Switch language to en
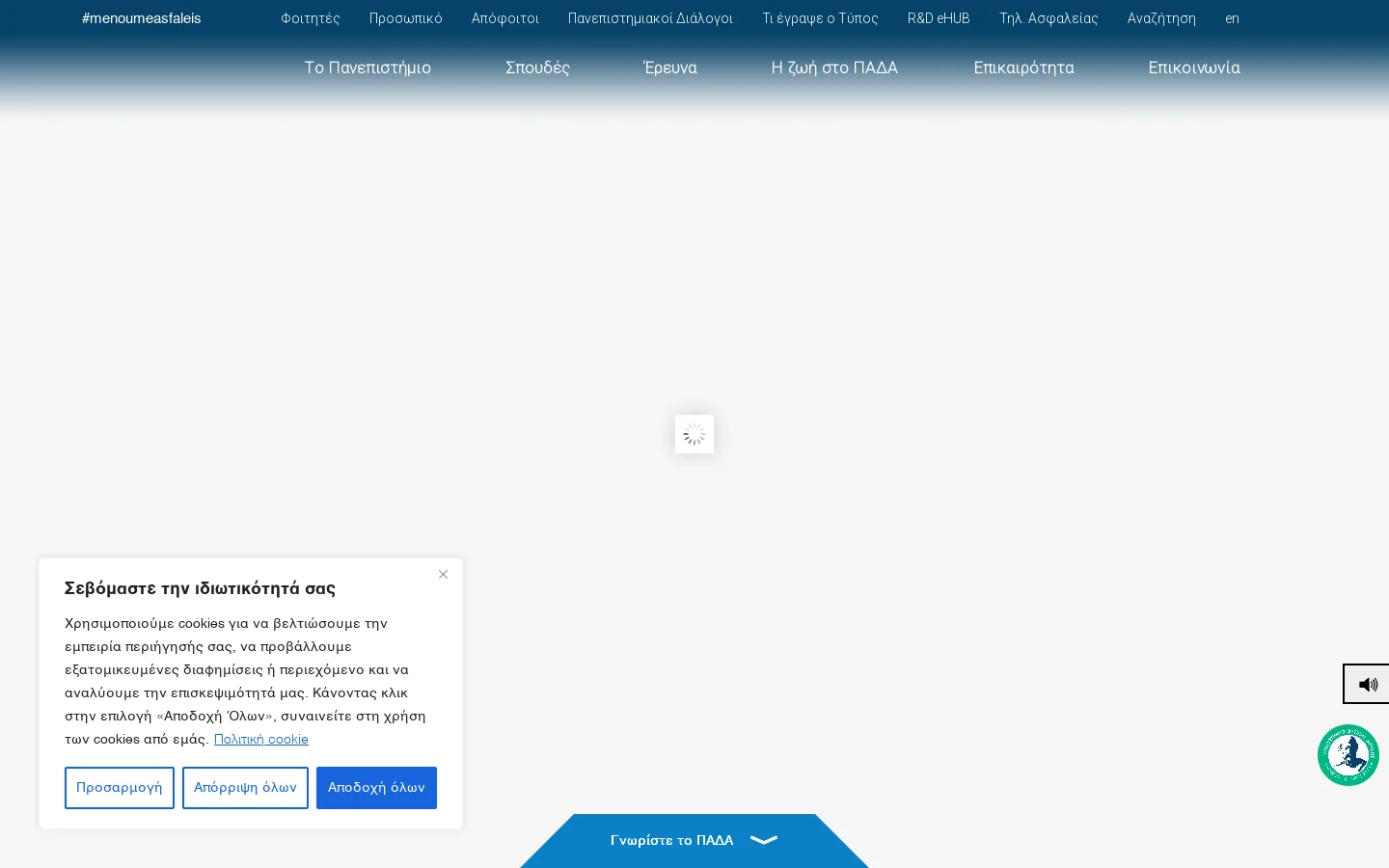This screenshot has width=1389, height=868. (x=1232, y=18)
